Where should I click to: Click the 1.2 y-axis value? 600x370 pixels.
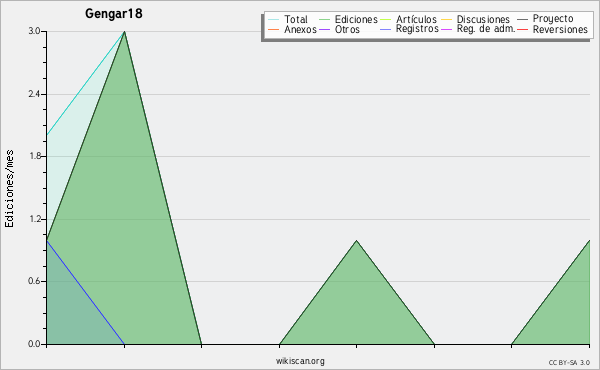[34, 219]
